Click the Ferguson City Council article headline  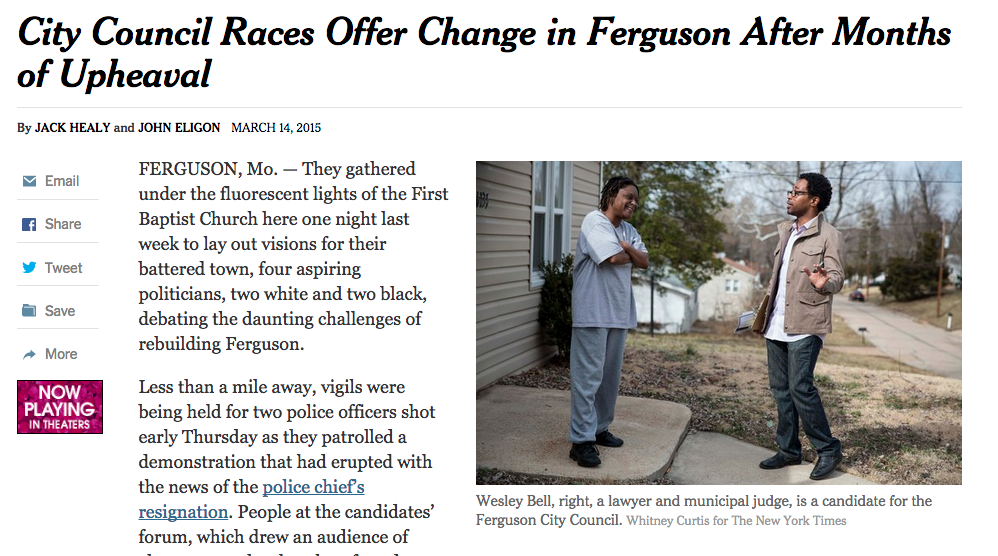(x=484, y=53)
